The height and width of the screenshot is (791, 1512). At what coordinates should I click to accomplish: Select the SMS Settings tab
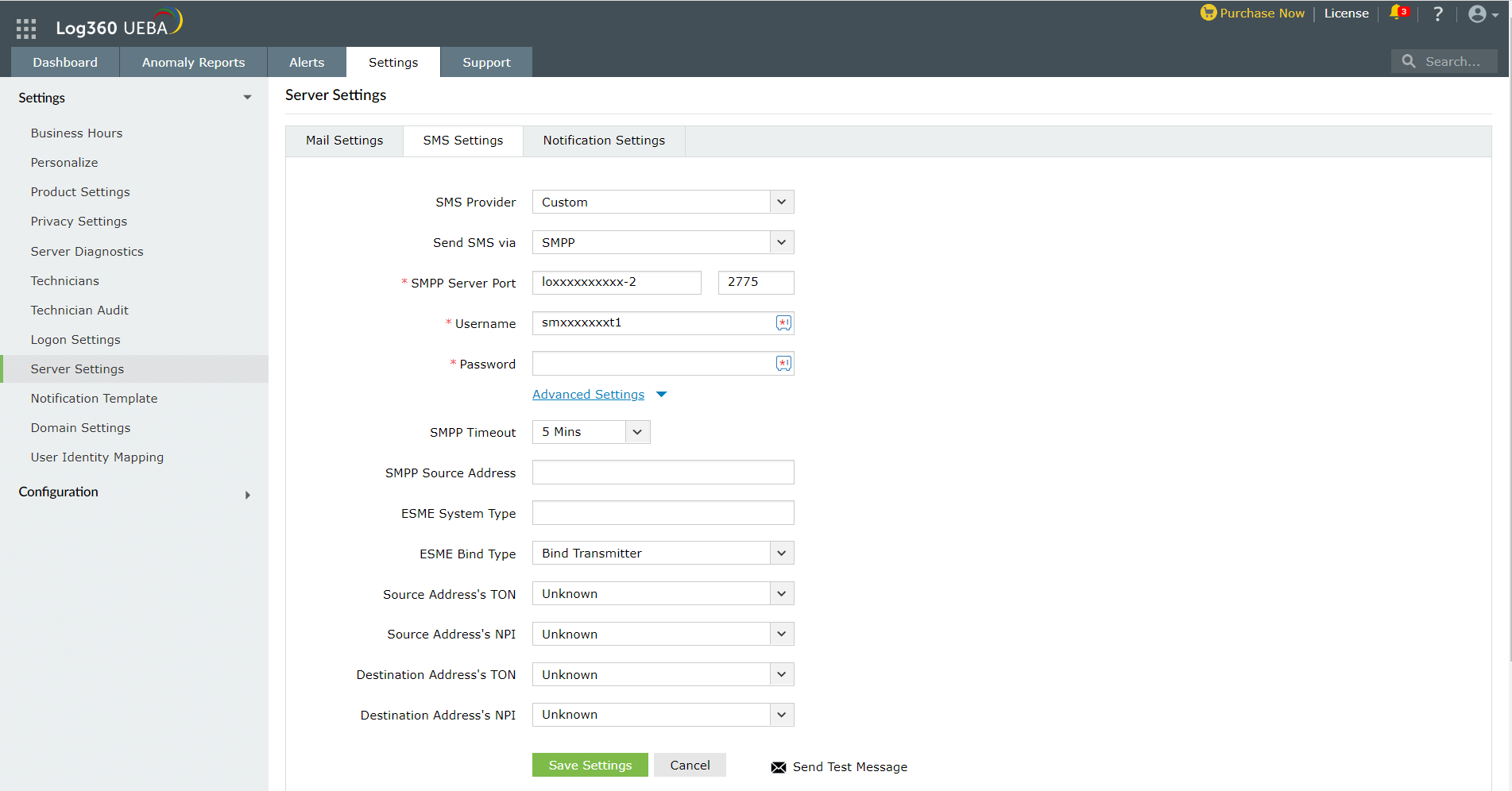point(463,141)
